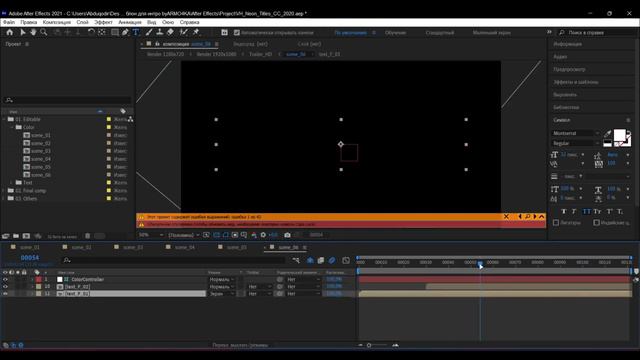Create a new folder in the Project panel
640x360 pixels.
click(16, 236)
